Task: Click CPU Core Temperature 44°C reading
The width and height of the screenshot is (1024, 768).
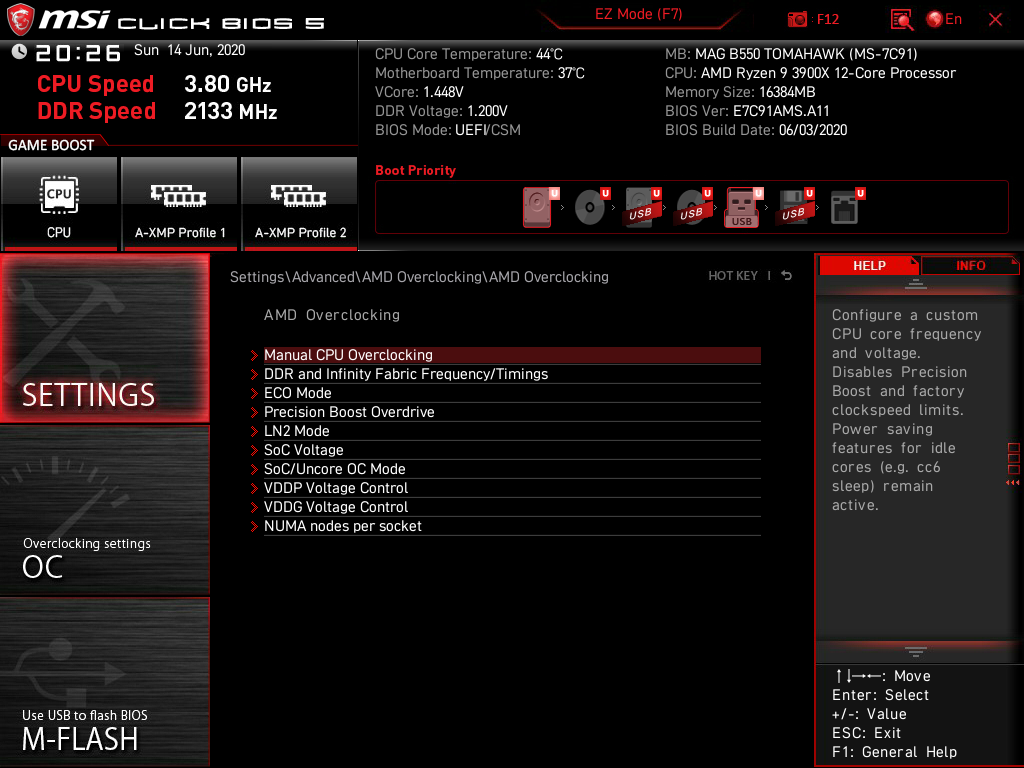Action: [x=469, y=54]
